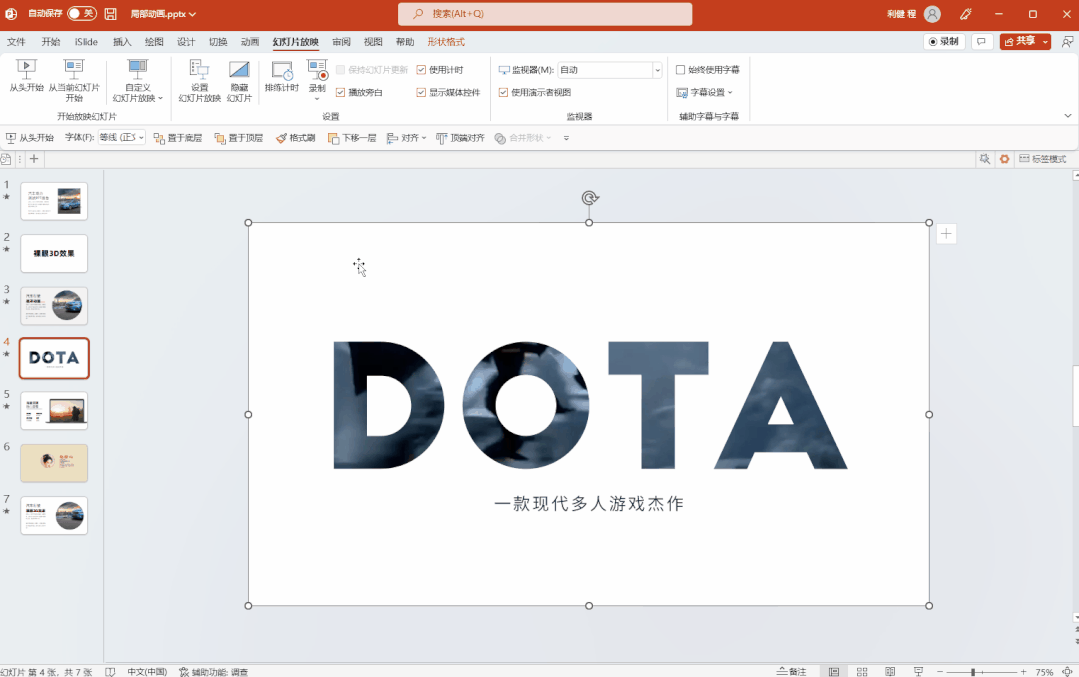Image resolution: width=1079 pixels, height=677 pixels.
Task: Save the presentation with the save icon
Action: (x=110, y=14)
